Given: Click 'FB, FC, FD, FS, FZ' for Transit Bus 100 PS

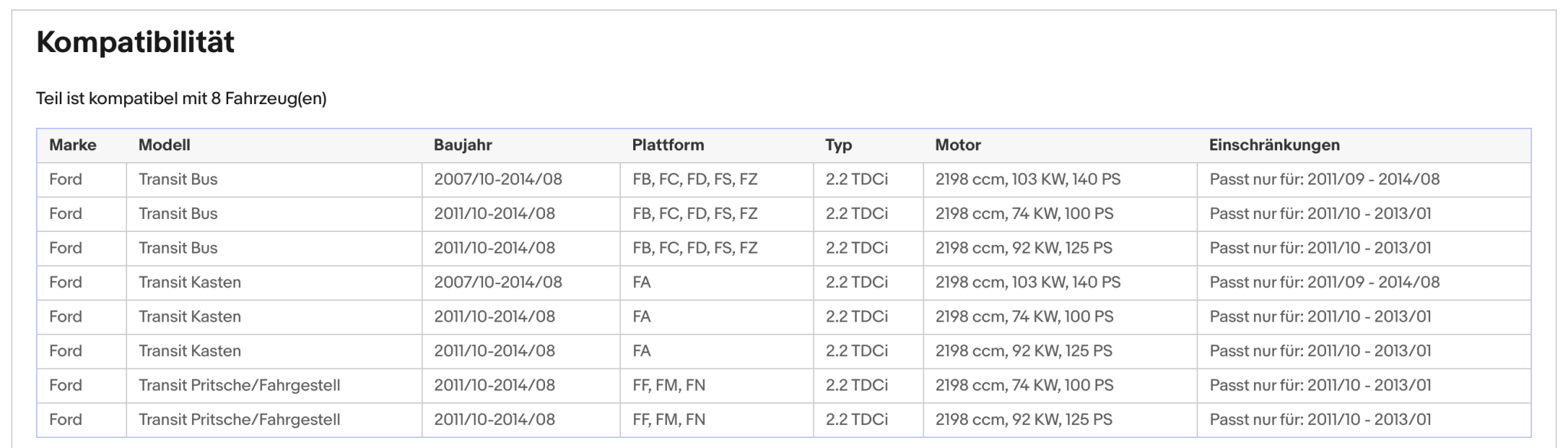Looking at the screenshot, I should pyautogui.click(x=694, y=214).
